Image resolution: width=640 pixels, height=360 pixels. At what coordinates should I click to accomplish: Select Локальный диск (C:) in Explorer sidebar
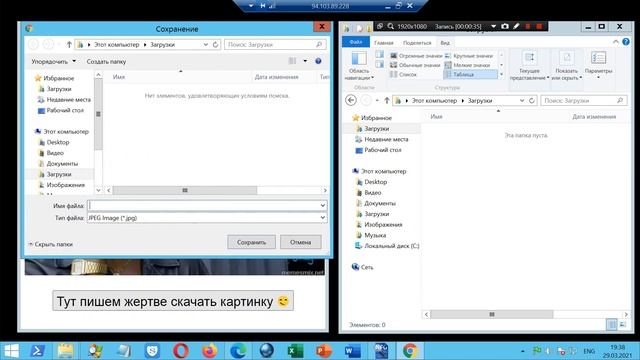pyautogui.click(x=387, y=246)
